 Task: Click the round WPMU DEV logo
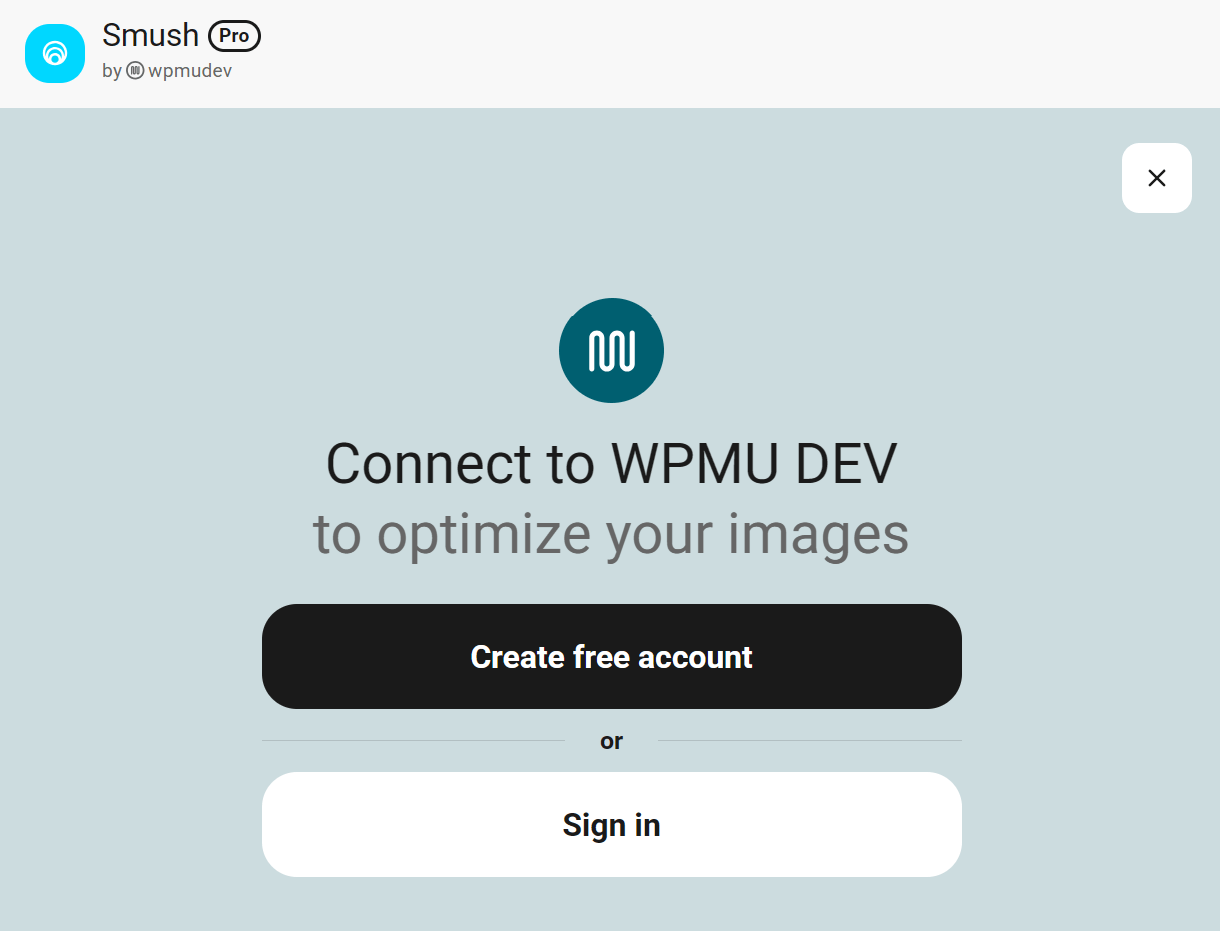[611, 350]
